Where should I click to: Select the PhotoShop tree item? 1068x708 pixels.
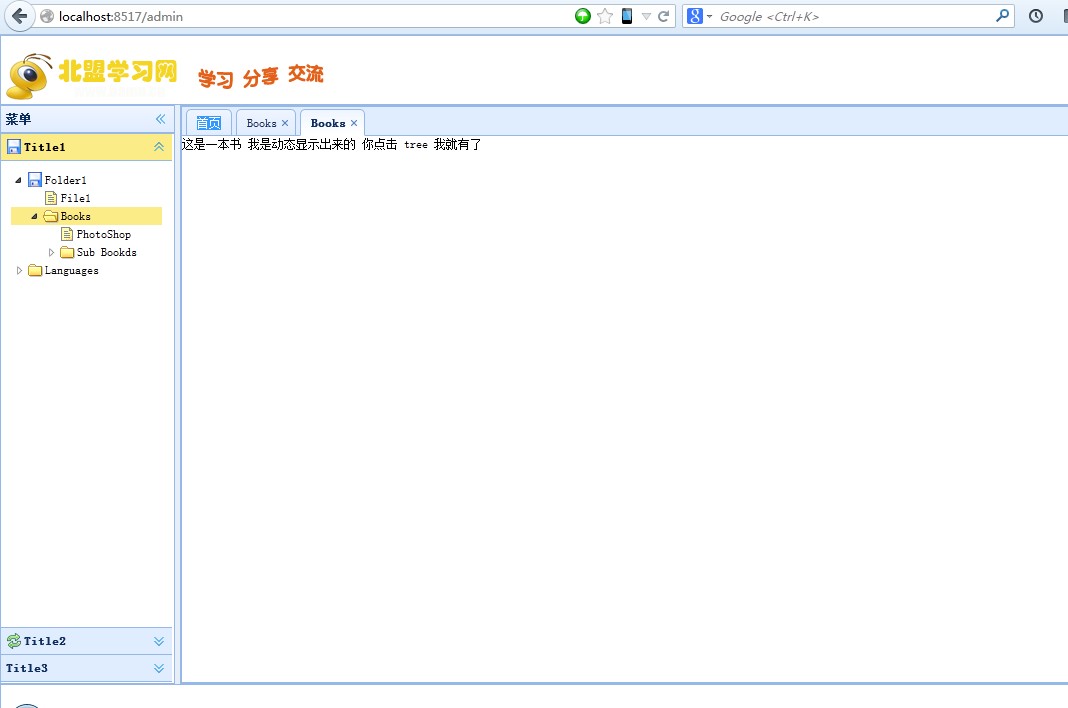tap(103, 235)
